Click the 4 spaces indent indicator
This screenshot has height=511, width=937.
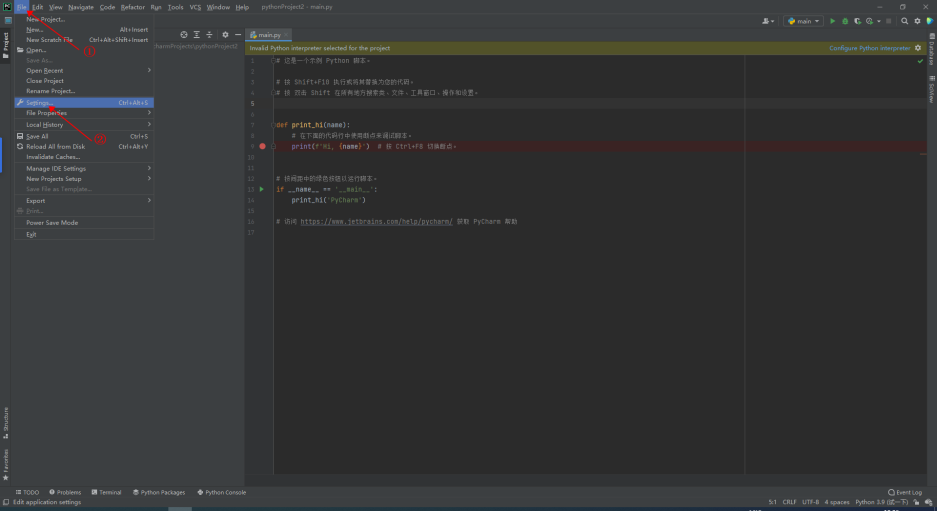837,502
